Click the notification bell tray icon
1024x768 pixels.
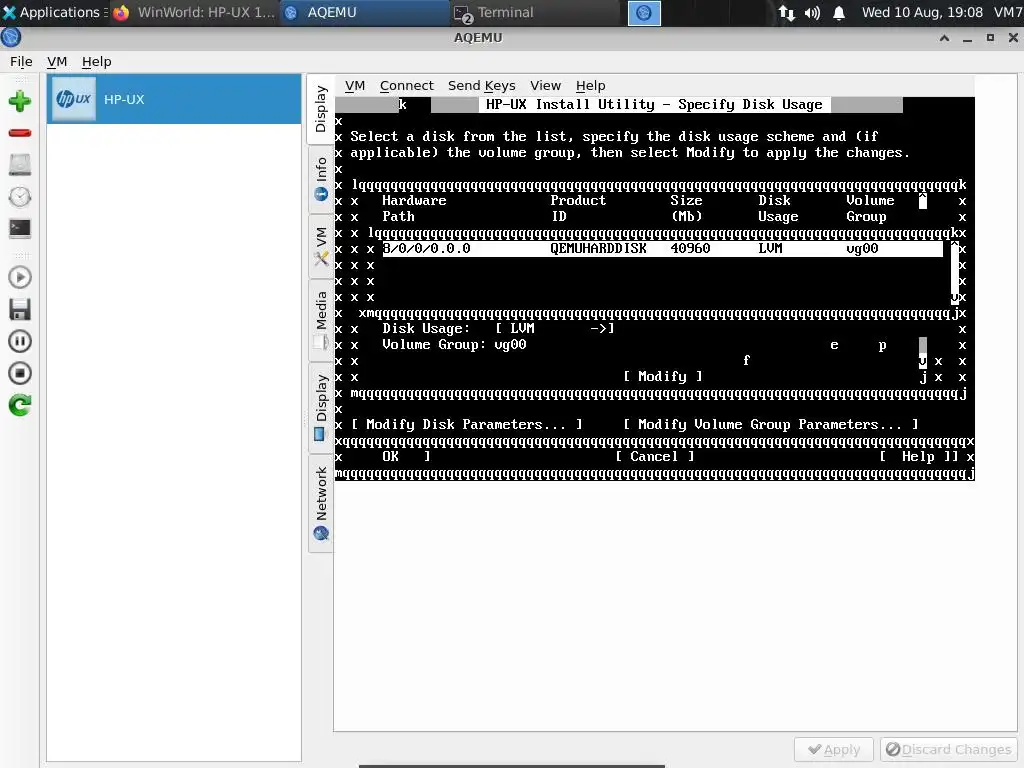pos(839,12)
